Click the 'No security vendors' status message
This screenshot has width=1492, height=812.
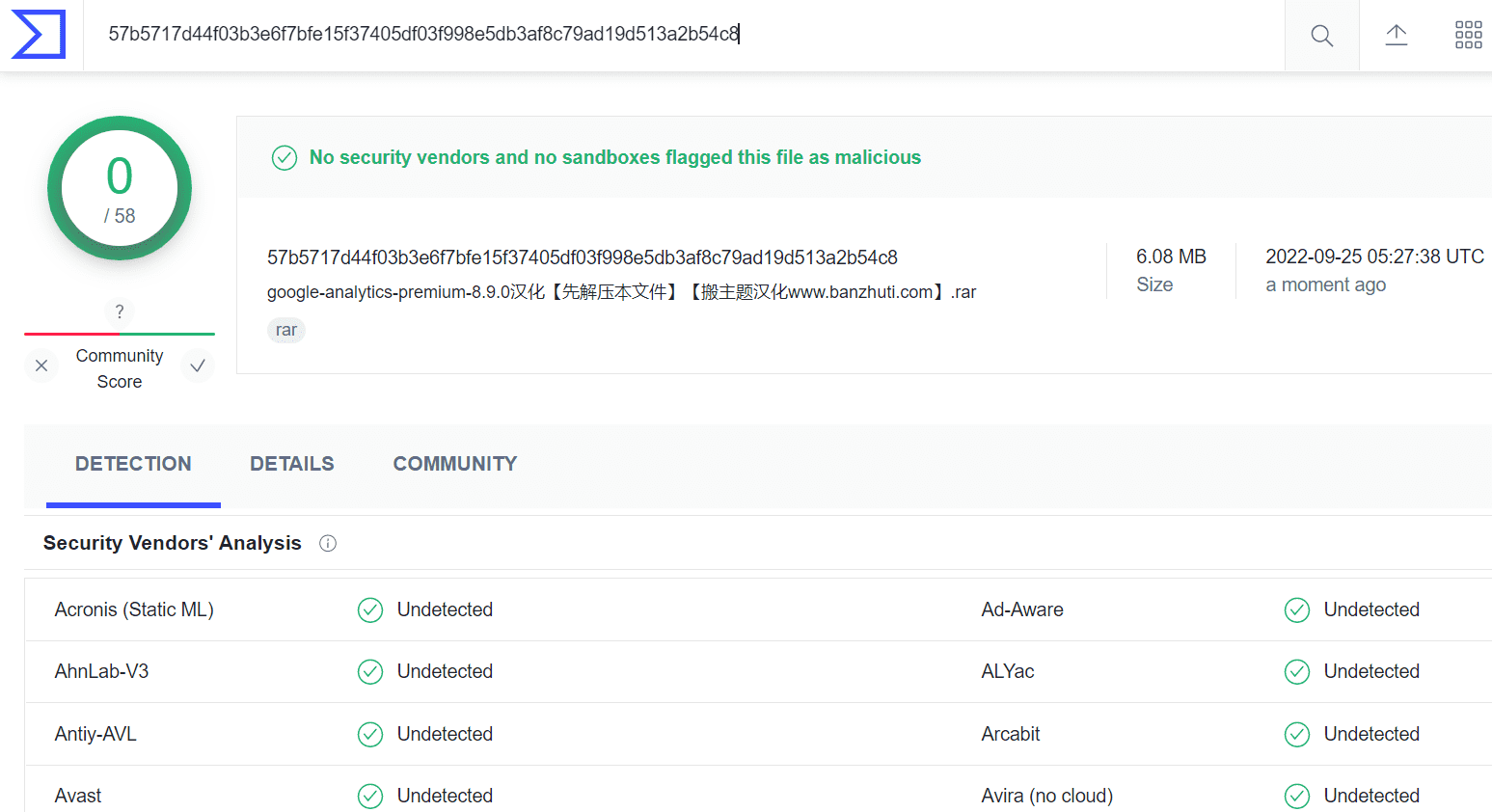[615, 157]
